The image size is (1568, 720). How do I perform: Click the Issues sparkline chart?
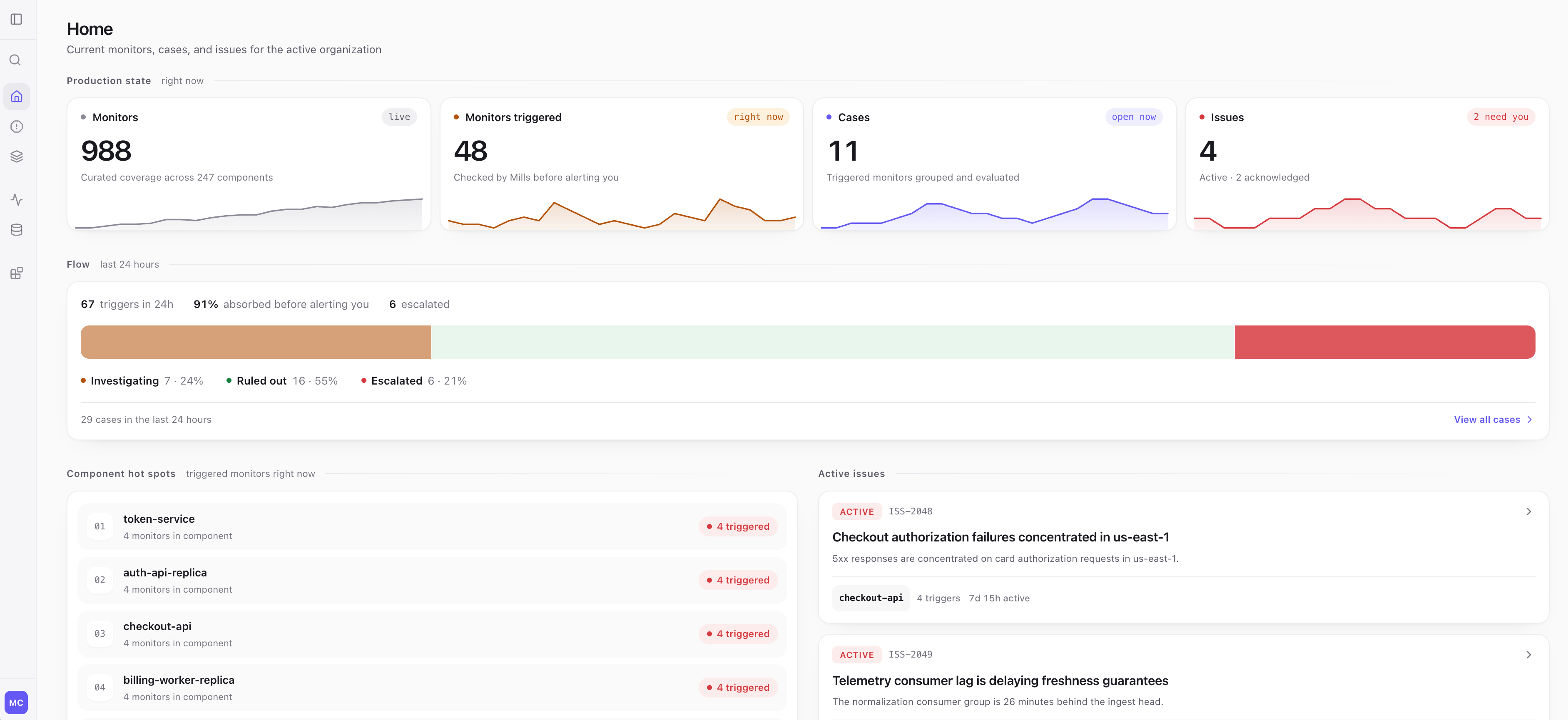[x=1367, y=213]
